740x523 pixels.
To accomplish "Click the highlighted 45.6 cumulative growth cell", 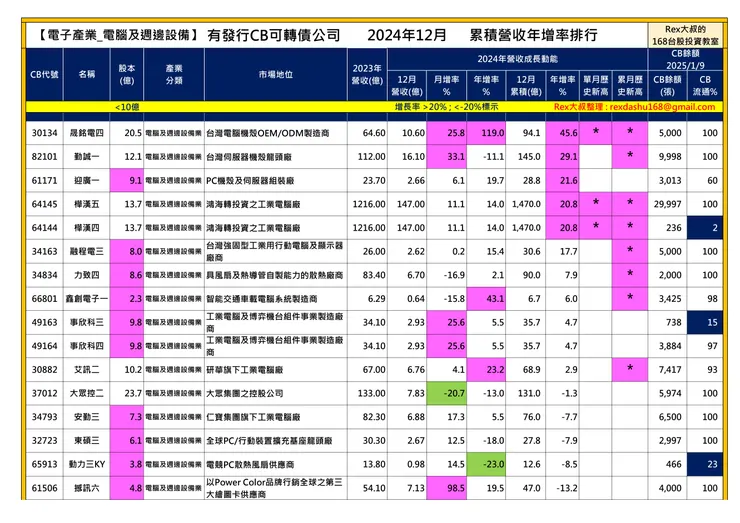I will [x=562, y=133].
